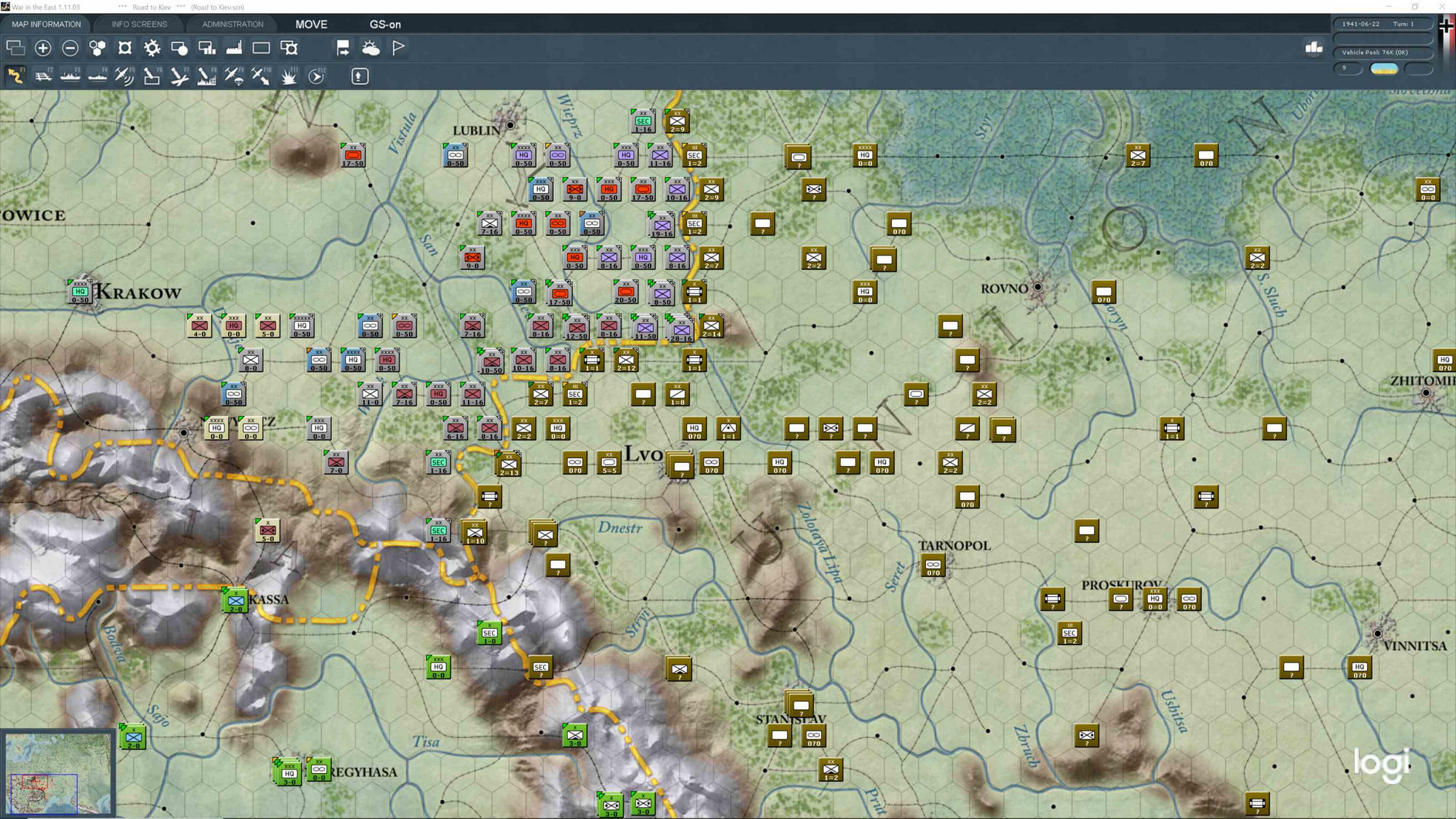Click the zoom in plus icon
The height and width of the screenshot is (819, 1456).
[43, 48]
